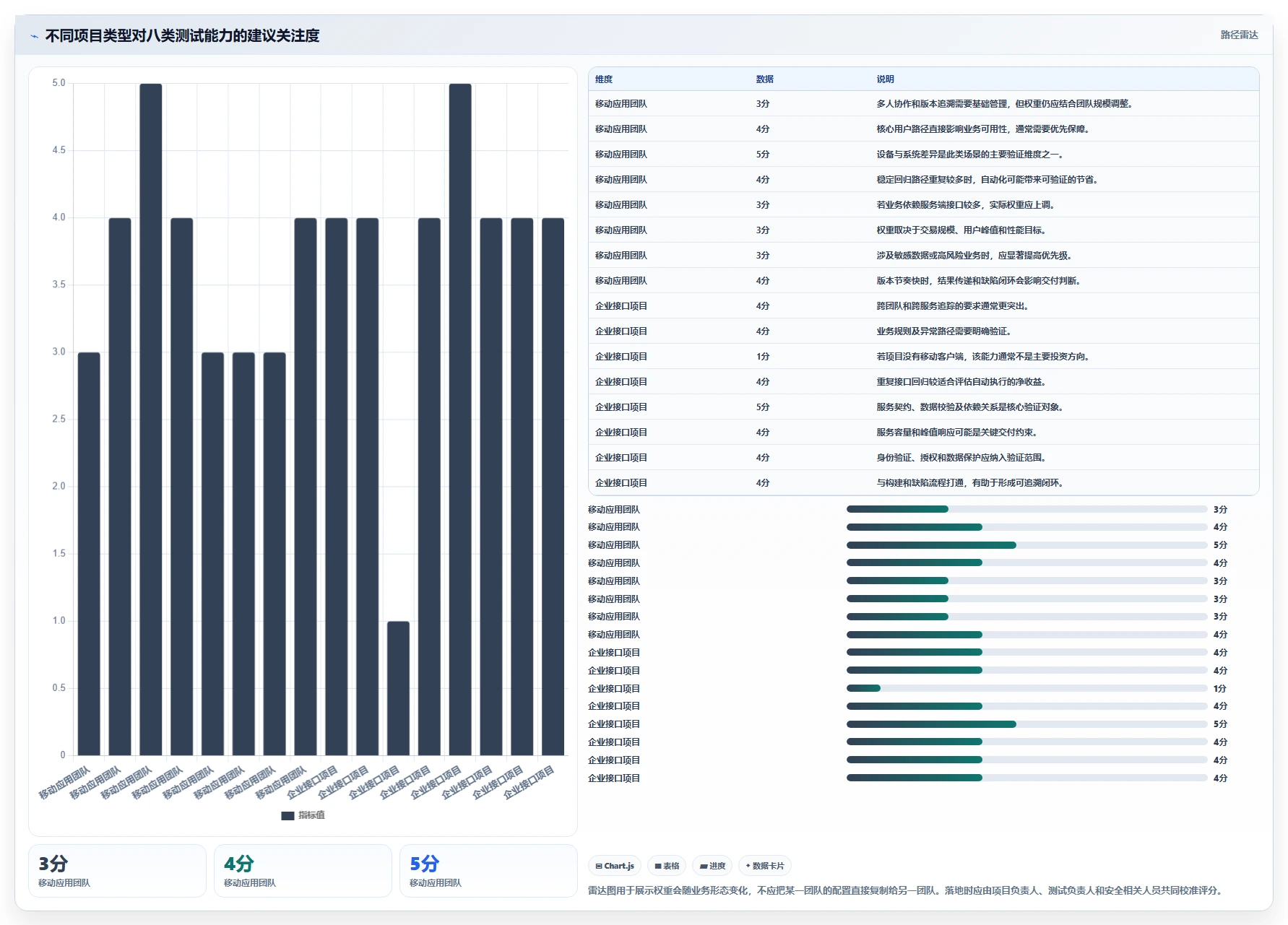
Task: Select row '若项目没有移动客户端'
Action: [x=924, y=357]
